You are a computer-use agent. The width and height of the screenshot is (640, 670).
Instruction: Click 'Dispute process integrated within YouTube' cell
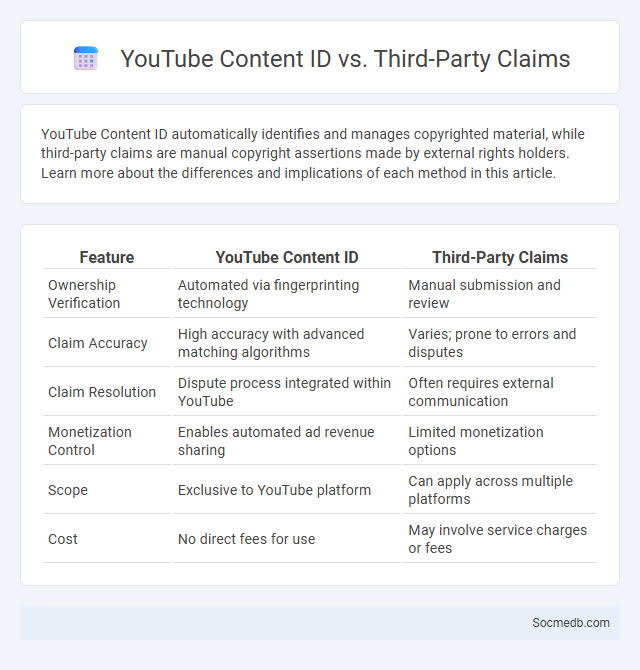coord(287,392)
